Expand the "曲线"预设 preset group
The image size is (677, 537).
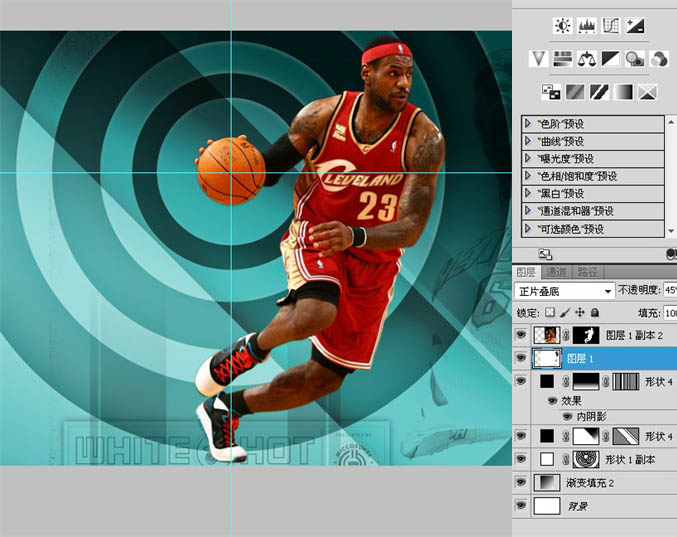click(x=528, y=141)
